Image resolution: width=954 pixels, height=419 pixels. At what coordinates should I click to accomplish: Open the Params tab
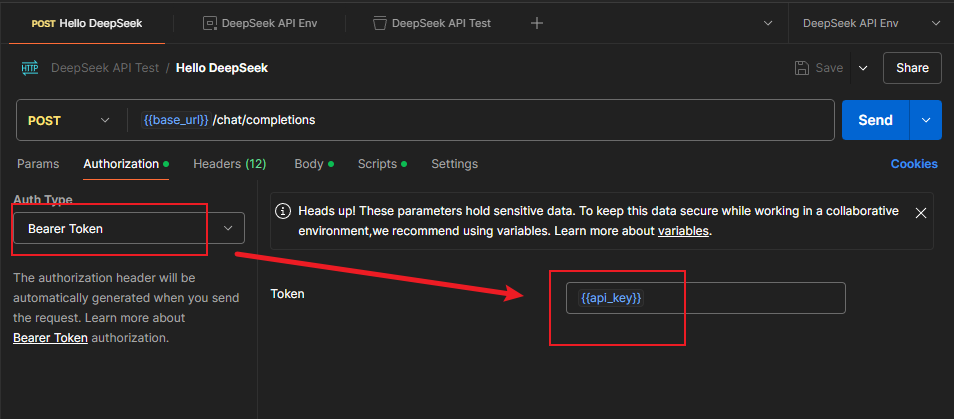point(38,164)
